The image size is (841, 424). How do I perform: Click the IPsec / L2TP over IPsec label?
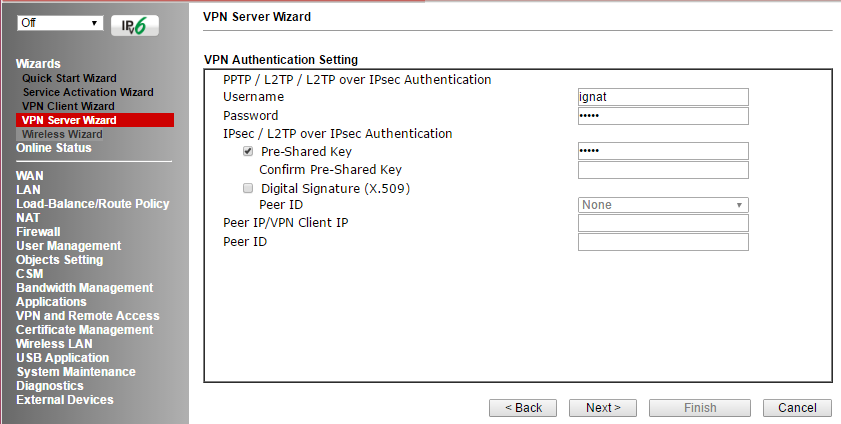(x=338, y=133)
